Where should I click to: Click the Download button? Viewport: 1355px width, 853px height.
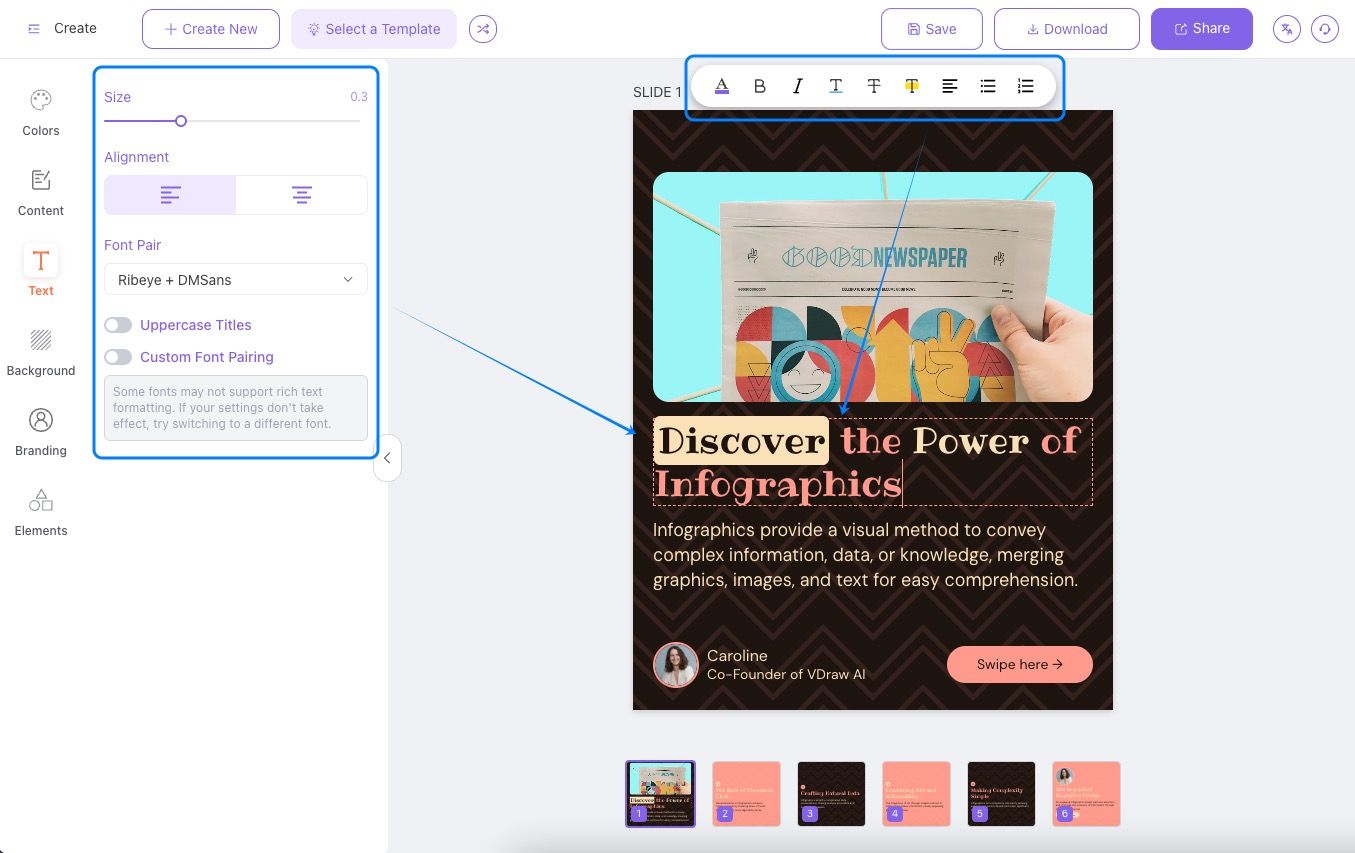[x=1066, y=29]
